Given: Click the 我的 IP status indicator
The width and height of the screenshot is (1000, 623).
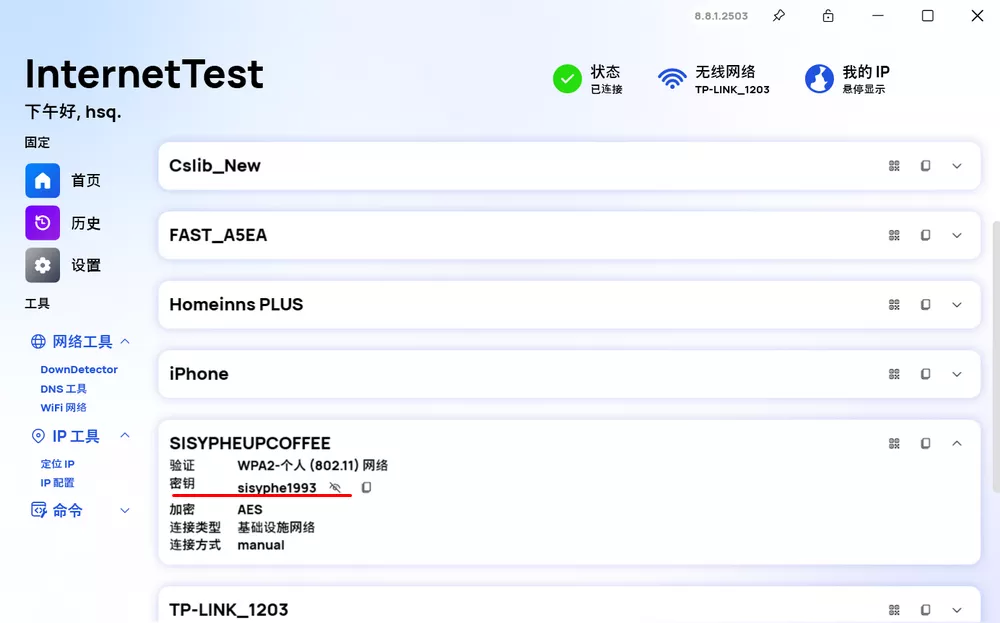Looking at the screenshot, I should [x=847, y=79].
